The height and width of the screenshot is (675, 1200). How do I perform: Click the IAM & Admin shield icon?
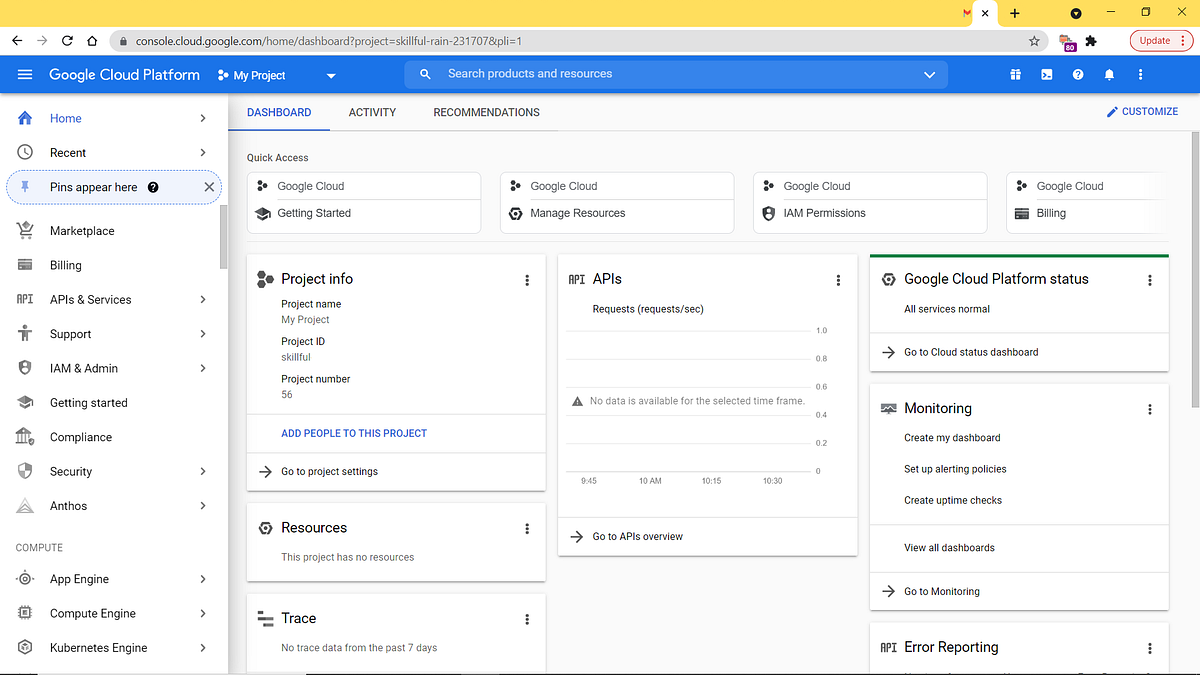pyautogui.click(x=26, y=368)
